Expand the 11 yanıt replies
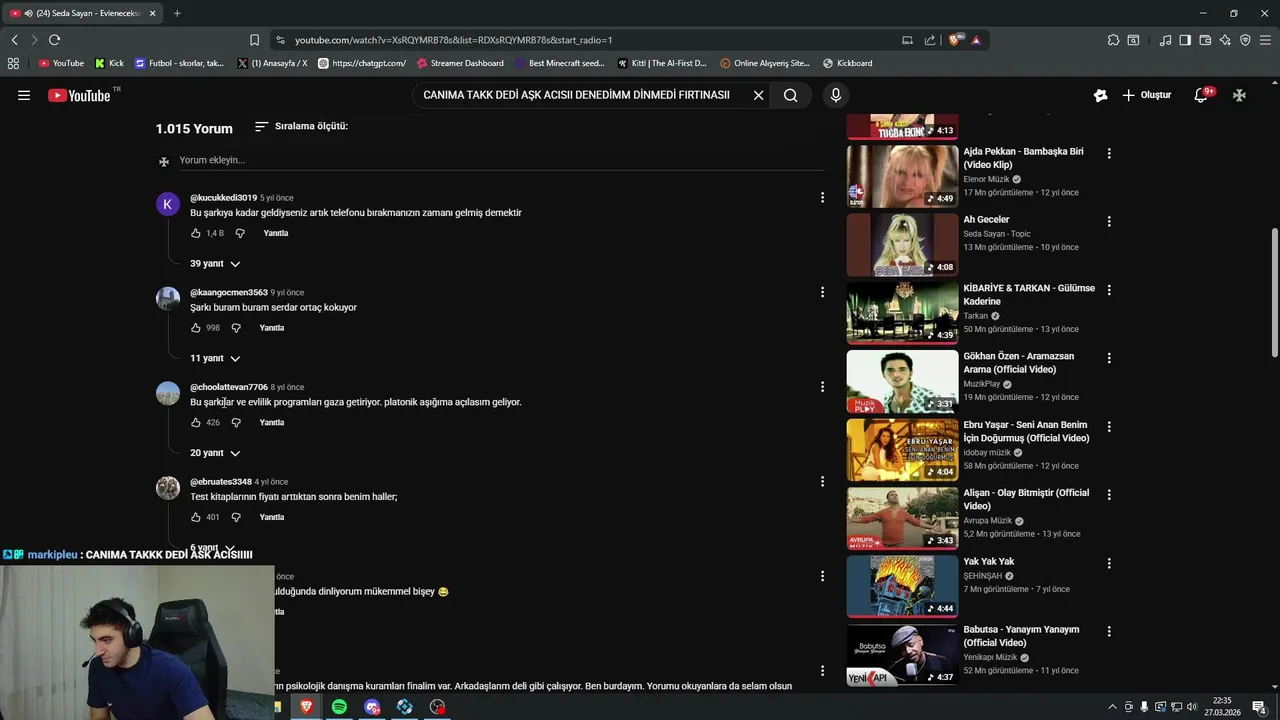The height and width of the screenshot is (720, 1280). (x=215, y=358)
